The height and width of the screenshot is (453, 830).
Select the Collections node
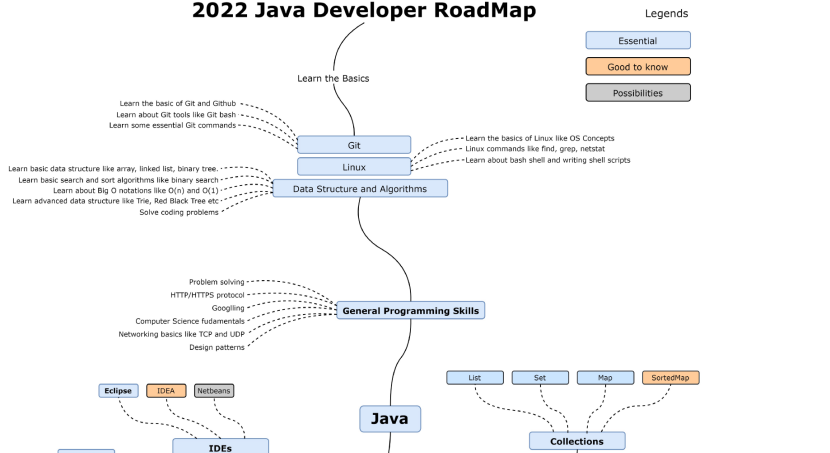(577, 441)
